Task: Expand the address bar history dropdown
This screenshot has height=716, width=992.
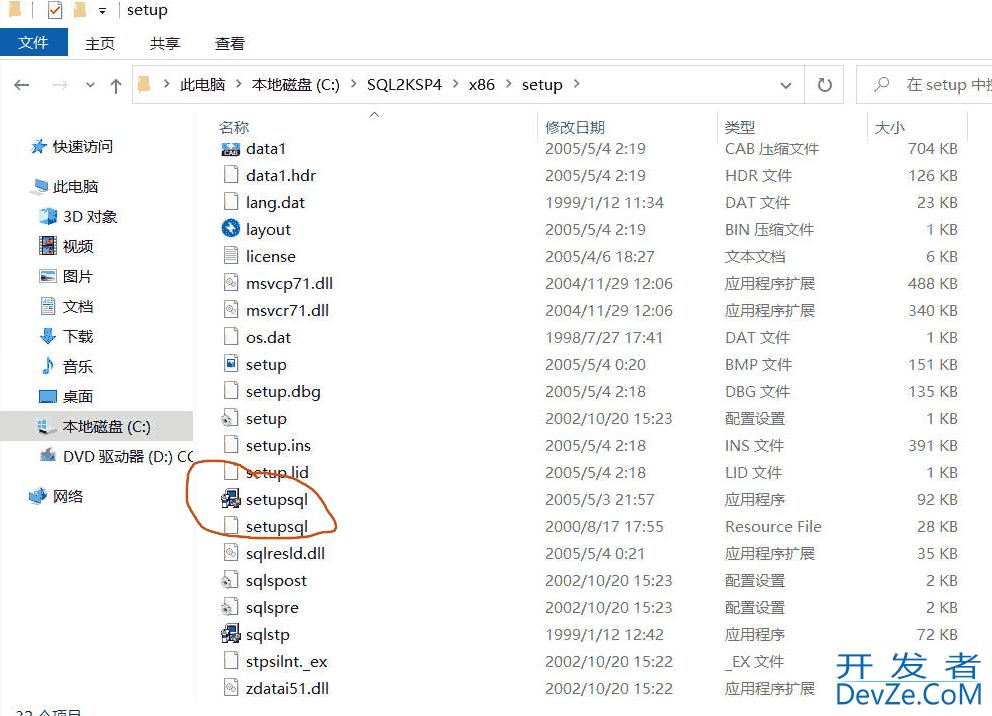Action: click(x=786, y=85)
